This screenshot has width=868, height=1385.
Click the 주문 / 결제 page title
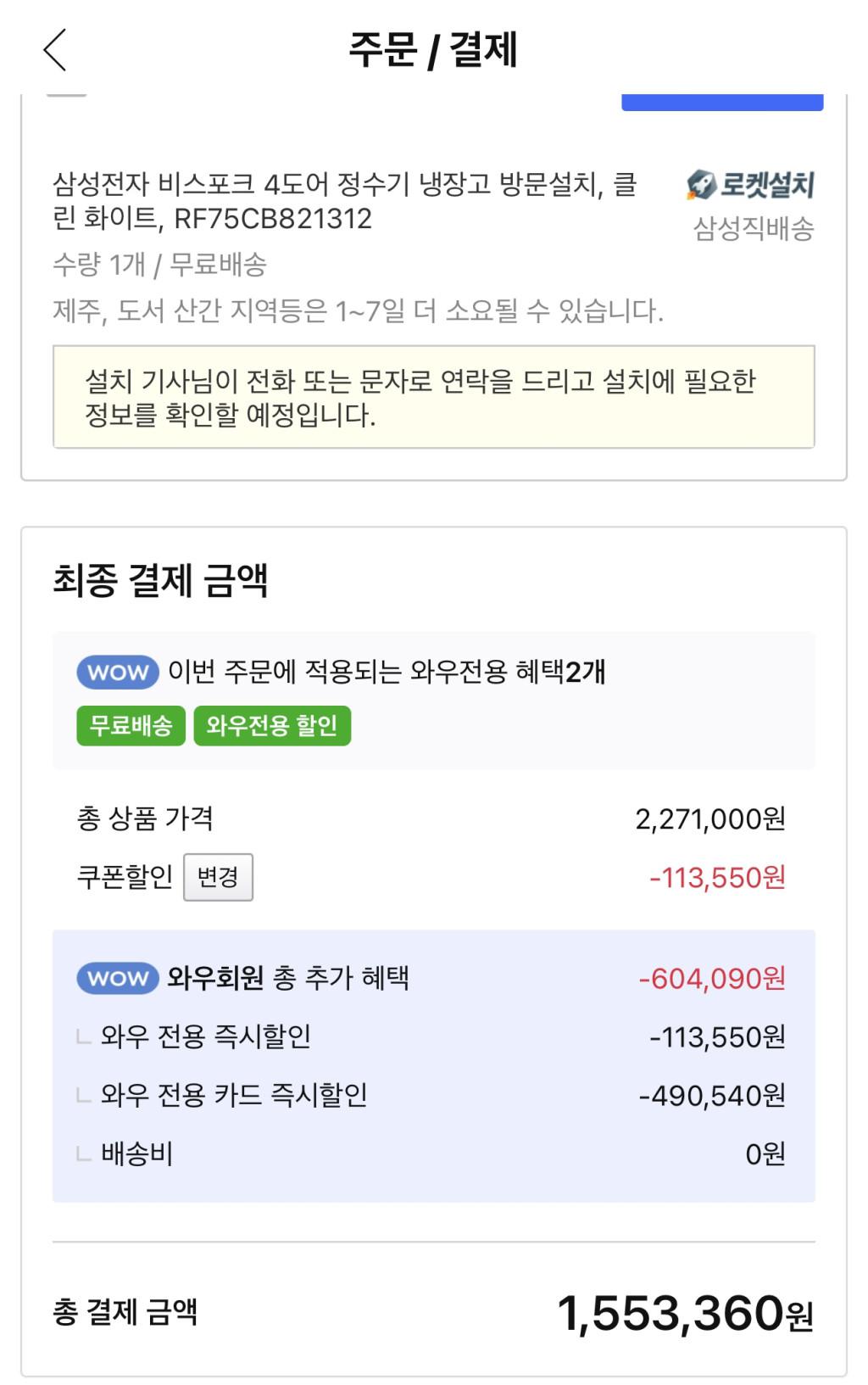433,49
